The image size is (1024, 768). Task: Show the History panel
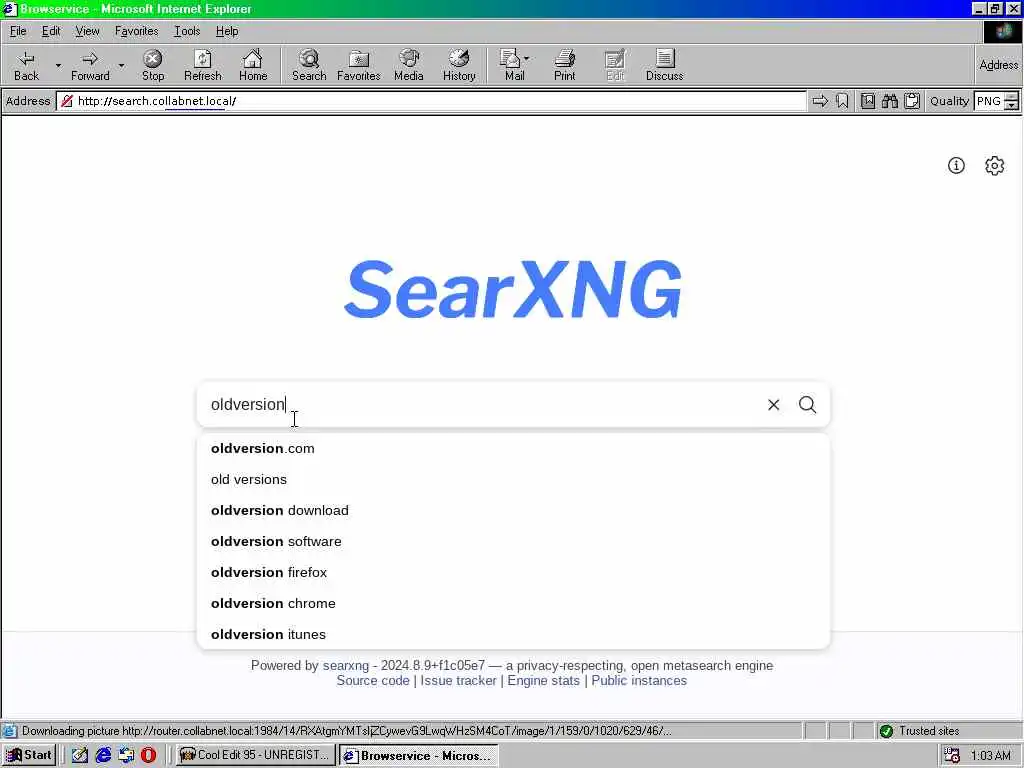click(x=459, y=65)
